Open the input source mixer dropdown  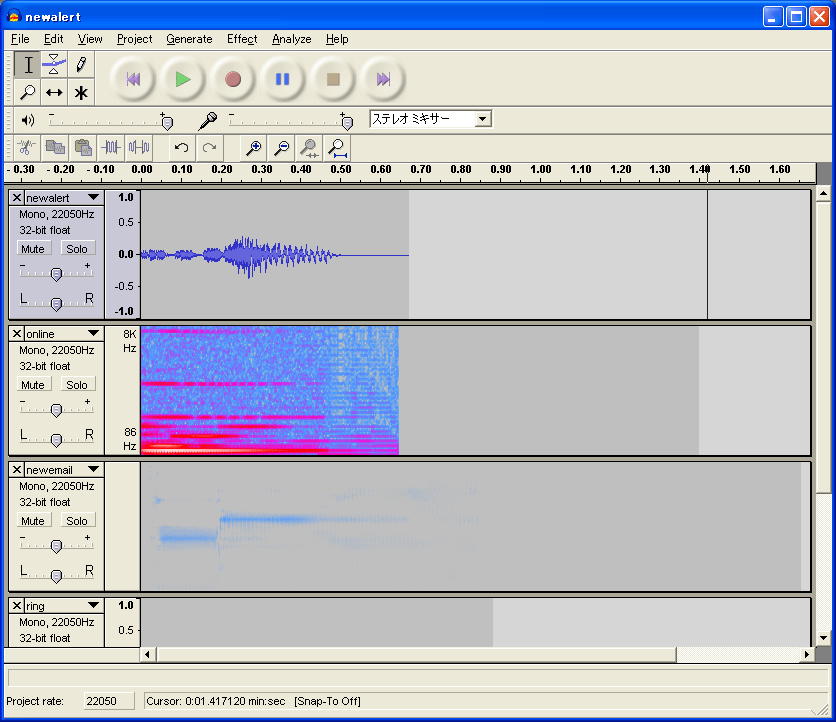[483, 119]
